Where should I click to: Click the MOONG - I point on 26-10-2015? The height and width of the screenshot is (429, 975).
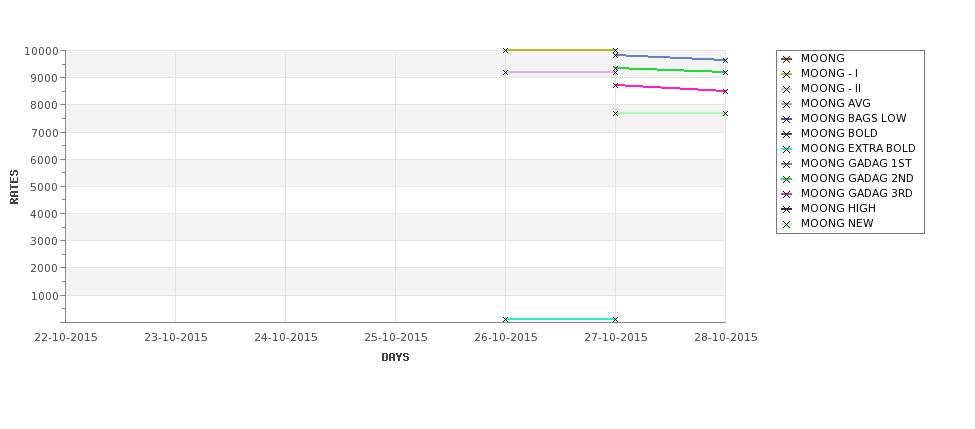[506, 50]
